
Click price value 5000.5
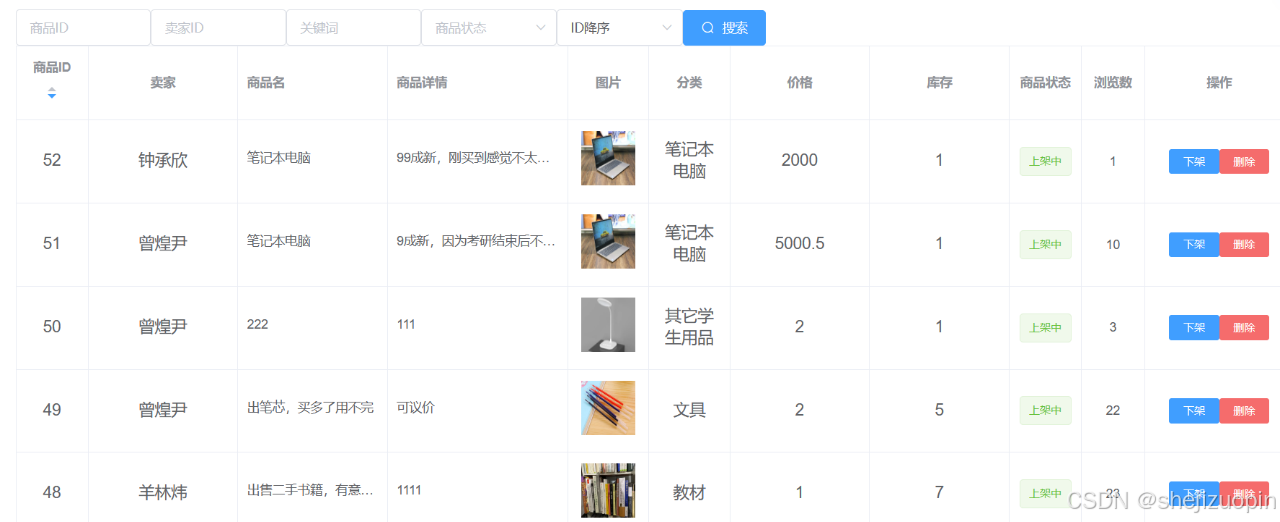(x=800, y=243)
